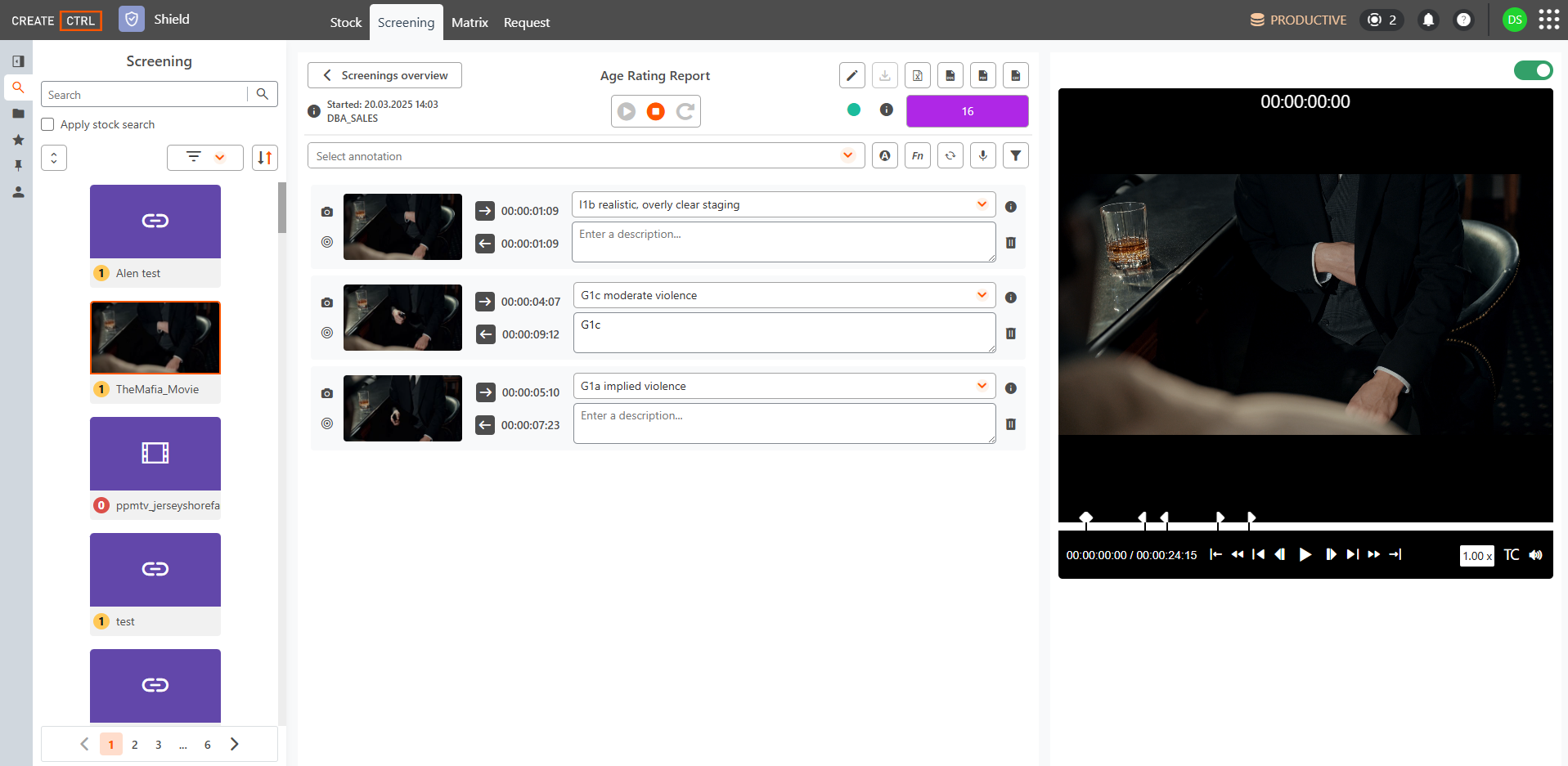This screenshot has width=1568, height=766.
Task: Click the target icon of G1c moderate violence row
Action: tap(327, 333)
